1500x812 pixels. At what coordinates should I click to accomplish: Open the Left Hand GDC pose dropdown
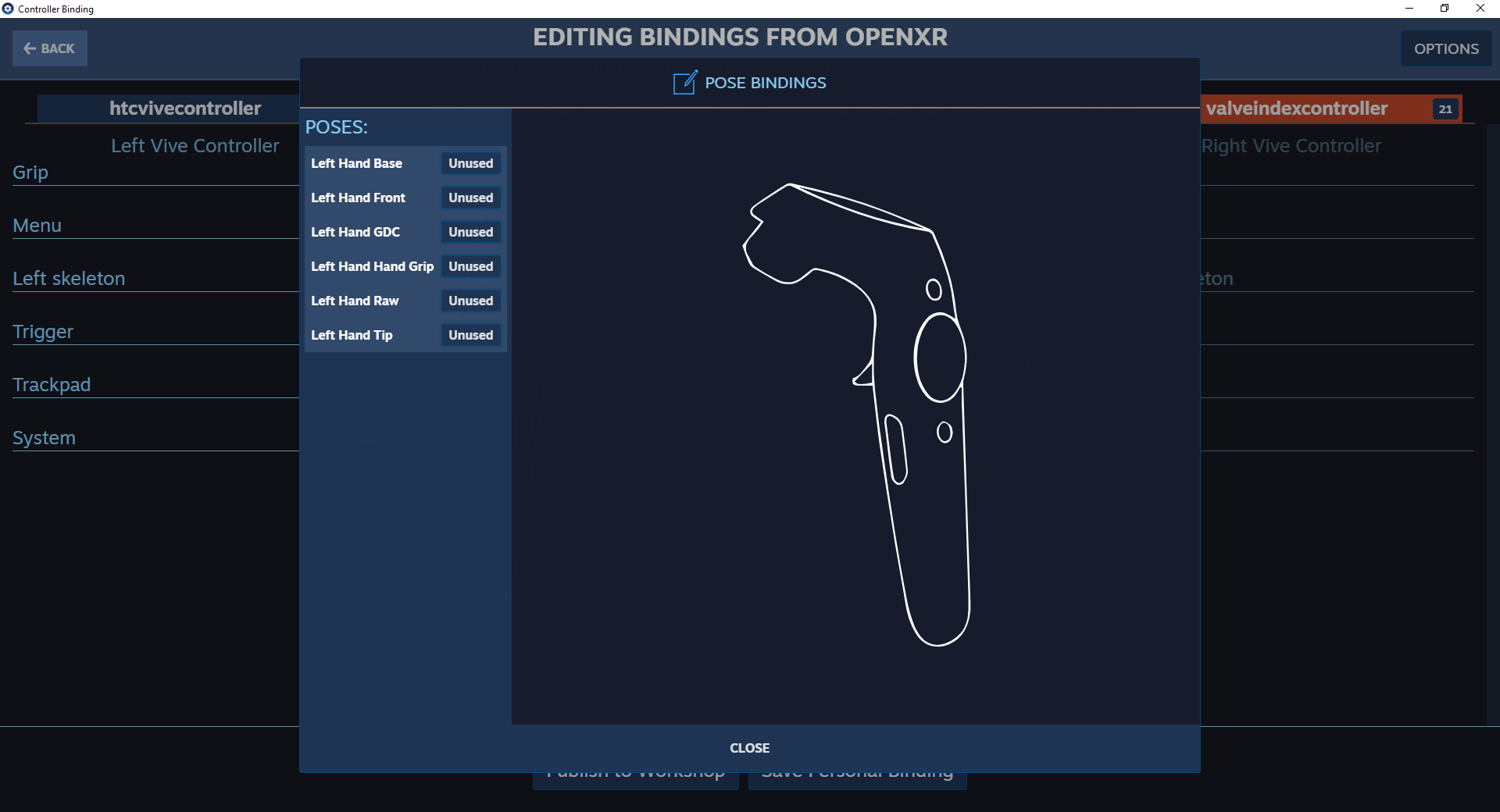(470, 232)
